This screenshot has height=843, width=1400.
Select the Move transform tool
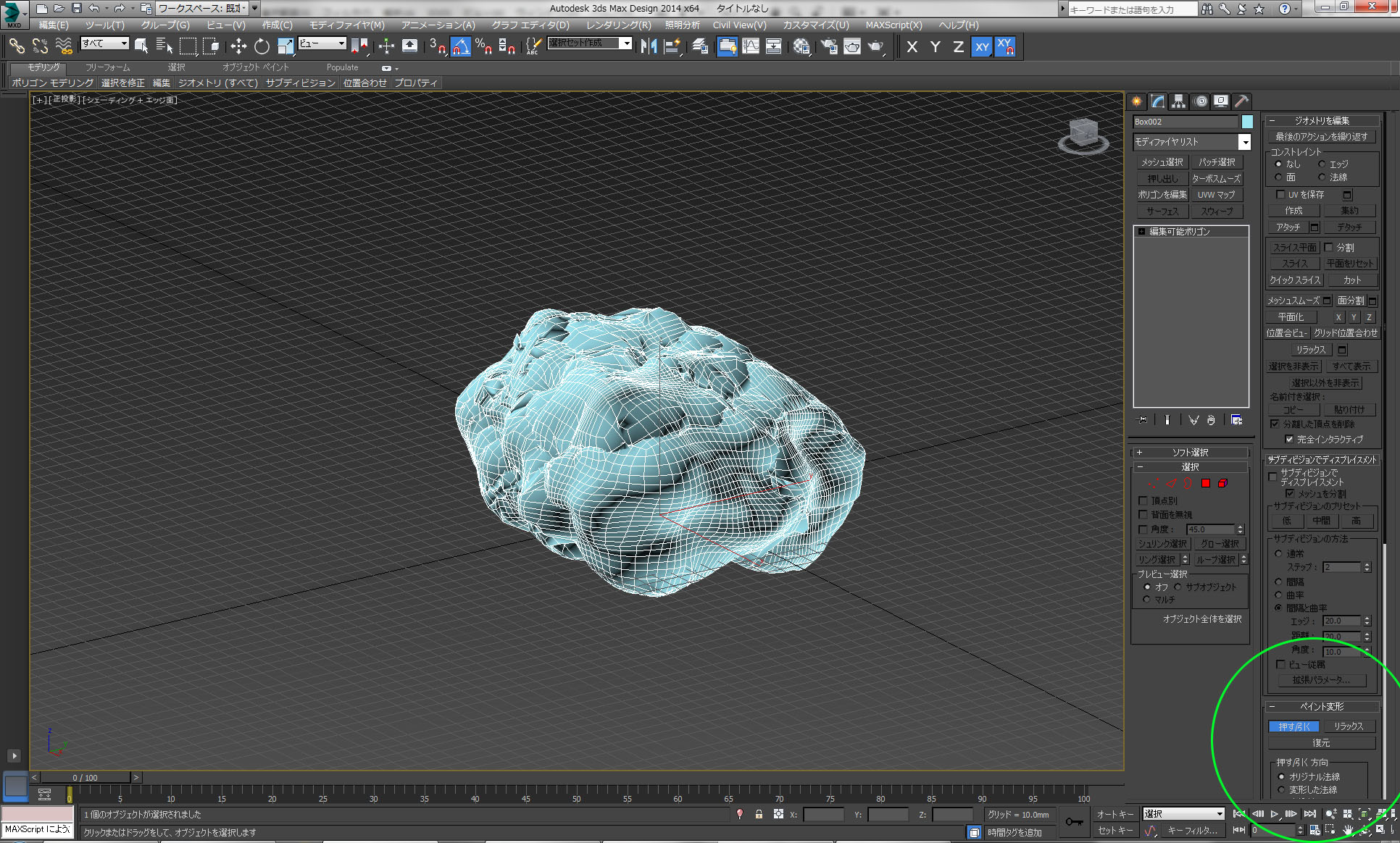[238, 46]
